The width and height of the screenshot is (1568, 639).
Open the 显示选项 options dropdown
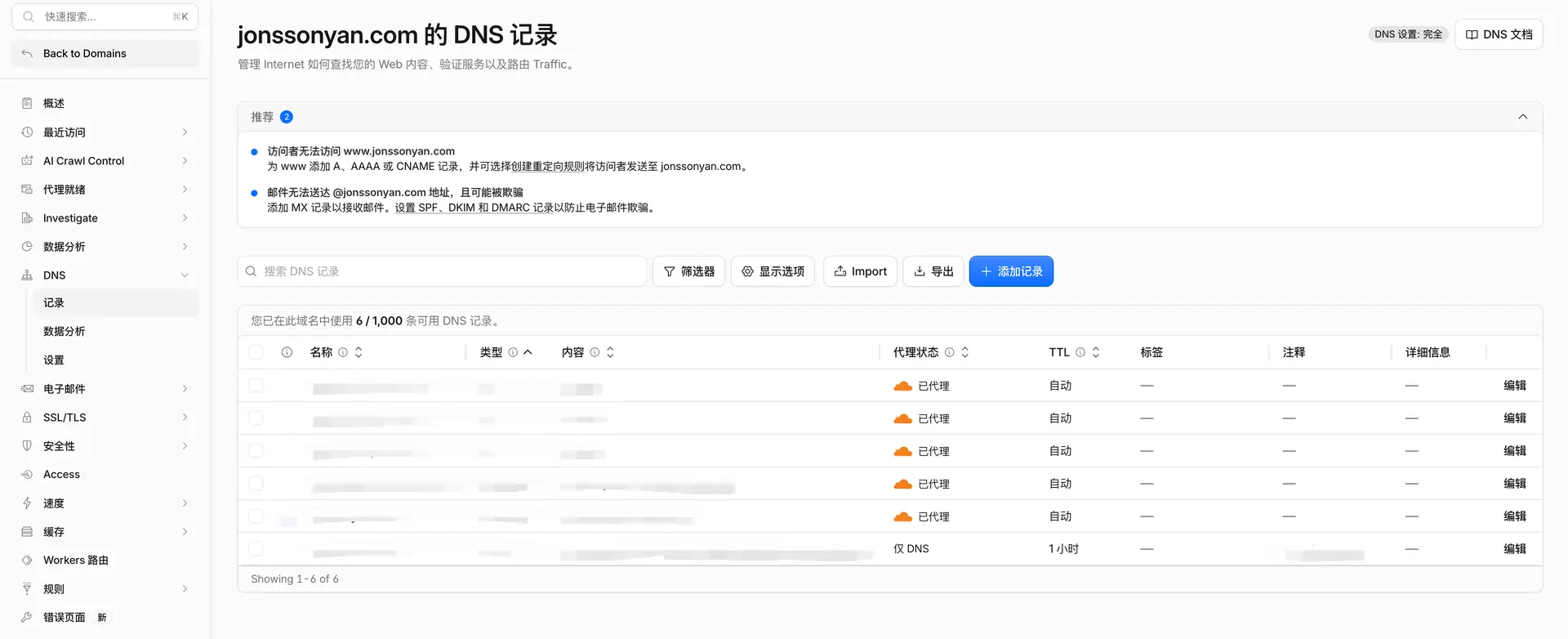pos(773,271)
